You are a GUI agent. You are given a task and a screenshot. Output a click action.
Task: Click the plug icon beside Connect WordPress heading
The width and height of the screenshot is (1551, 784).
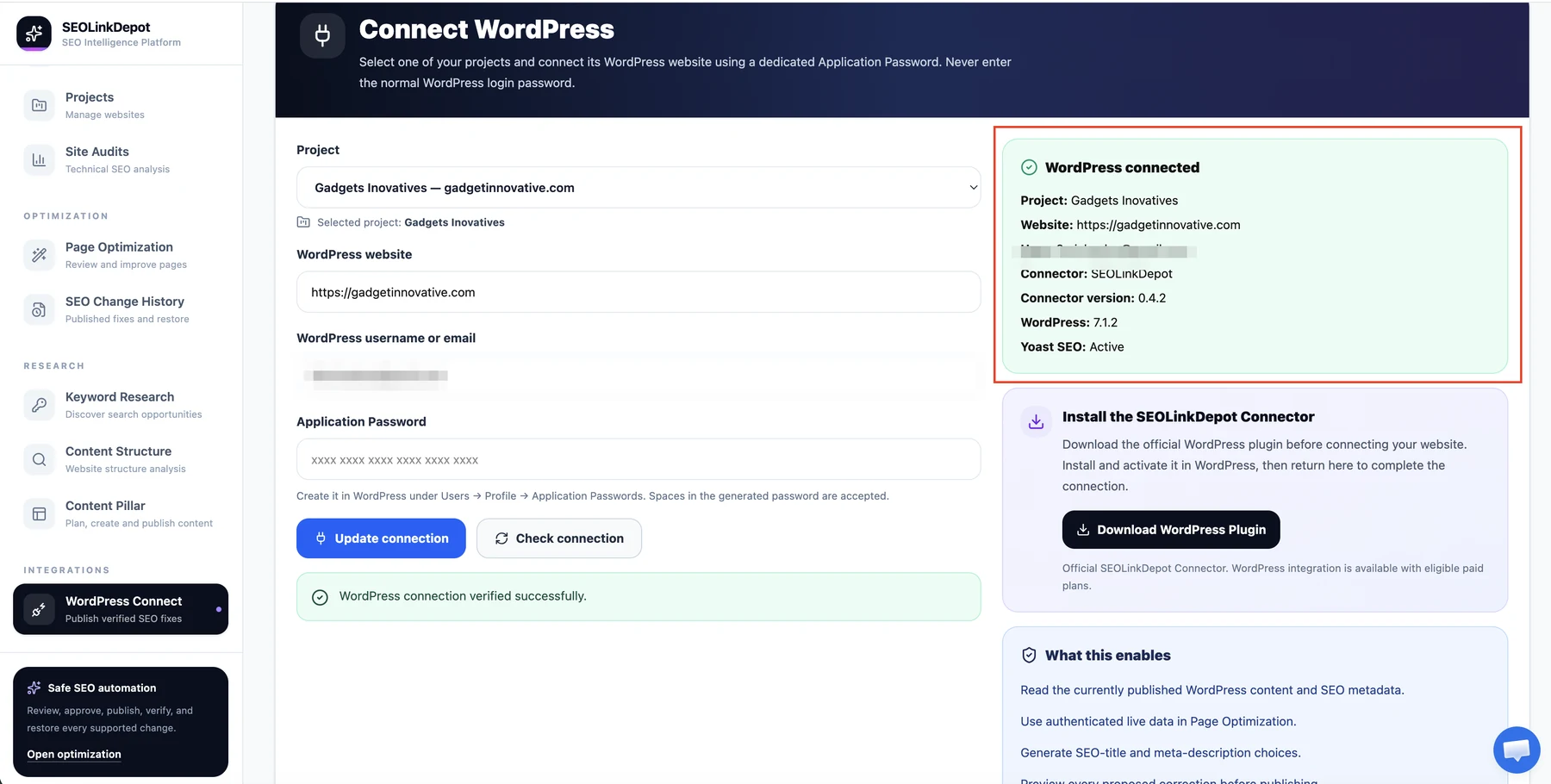click(322, 36)
